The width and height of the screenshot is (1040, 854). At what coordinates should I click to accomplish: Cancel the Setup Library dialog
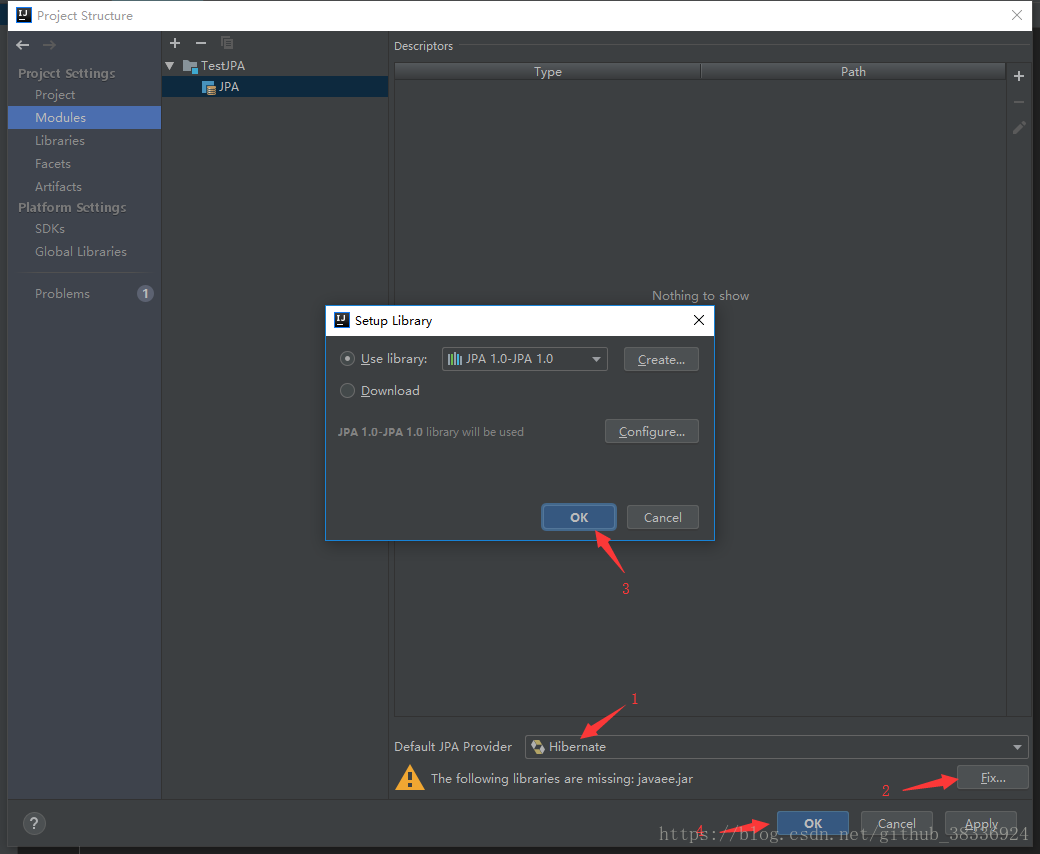click(663, 517)
